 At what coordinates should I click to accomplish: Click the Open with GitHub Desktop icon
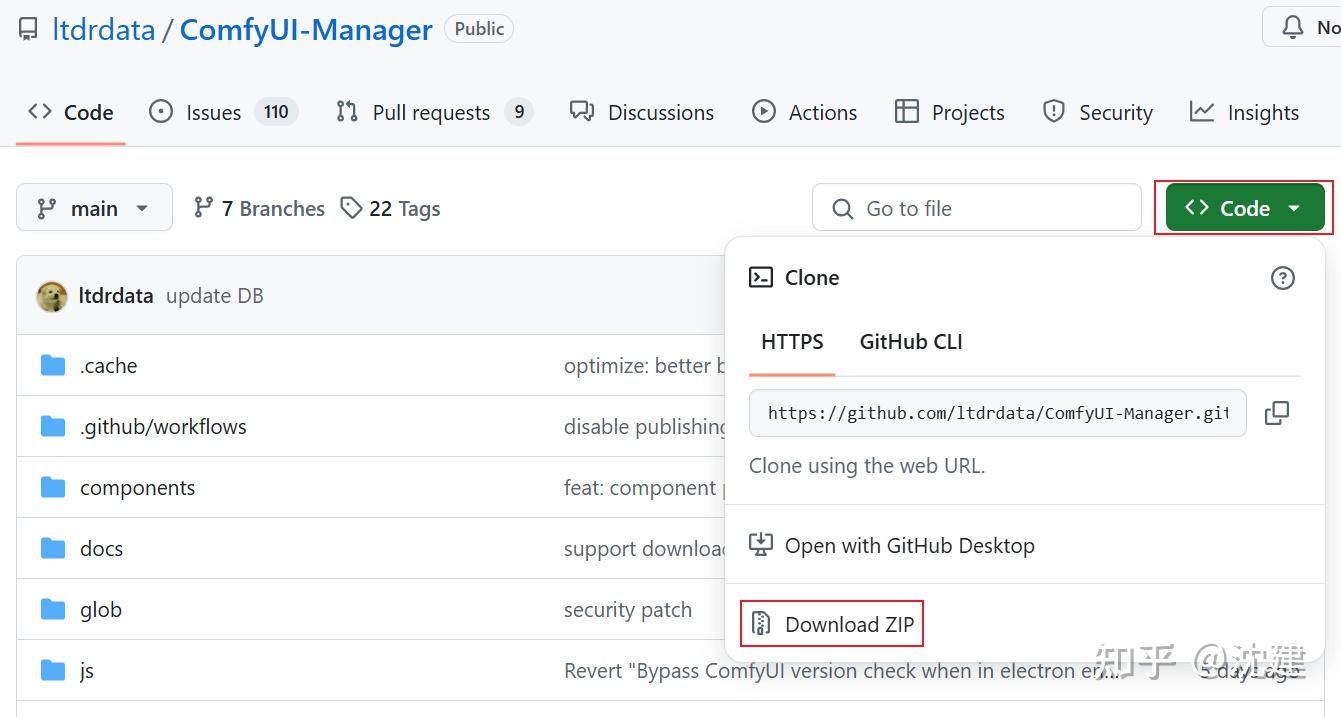pos(761,545)
